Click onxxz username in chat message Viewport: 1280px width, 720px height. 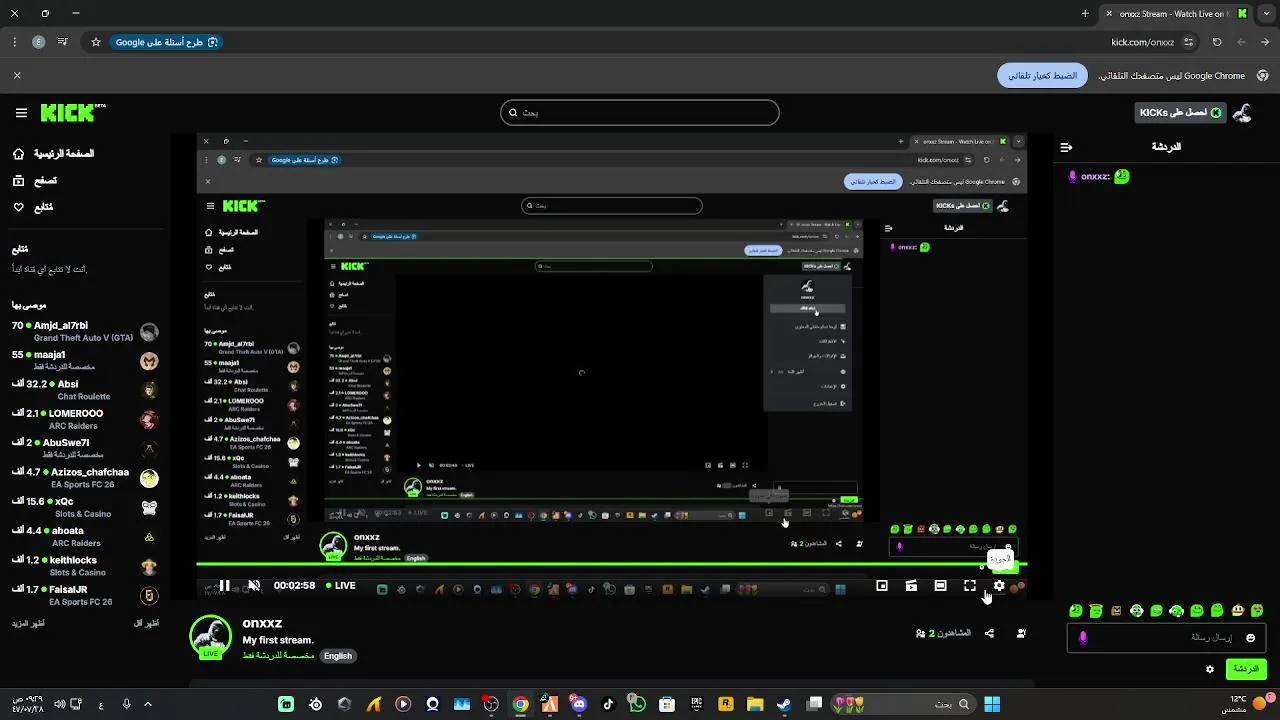pyautogui.click(x=1095, y=177)
